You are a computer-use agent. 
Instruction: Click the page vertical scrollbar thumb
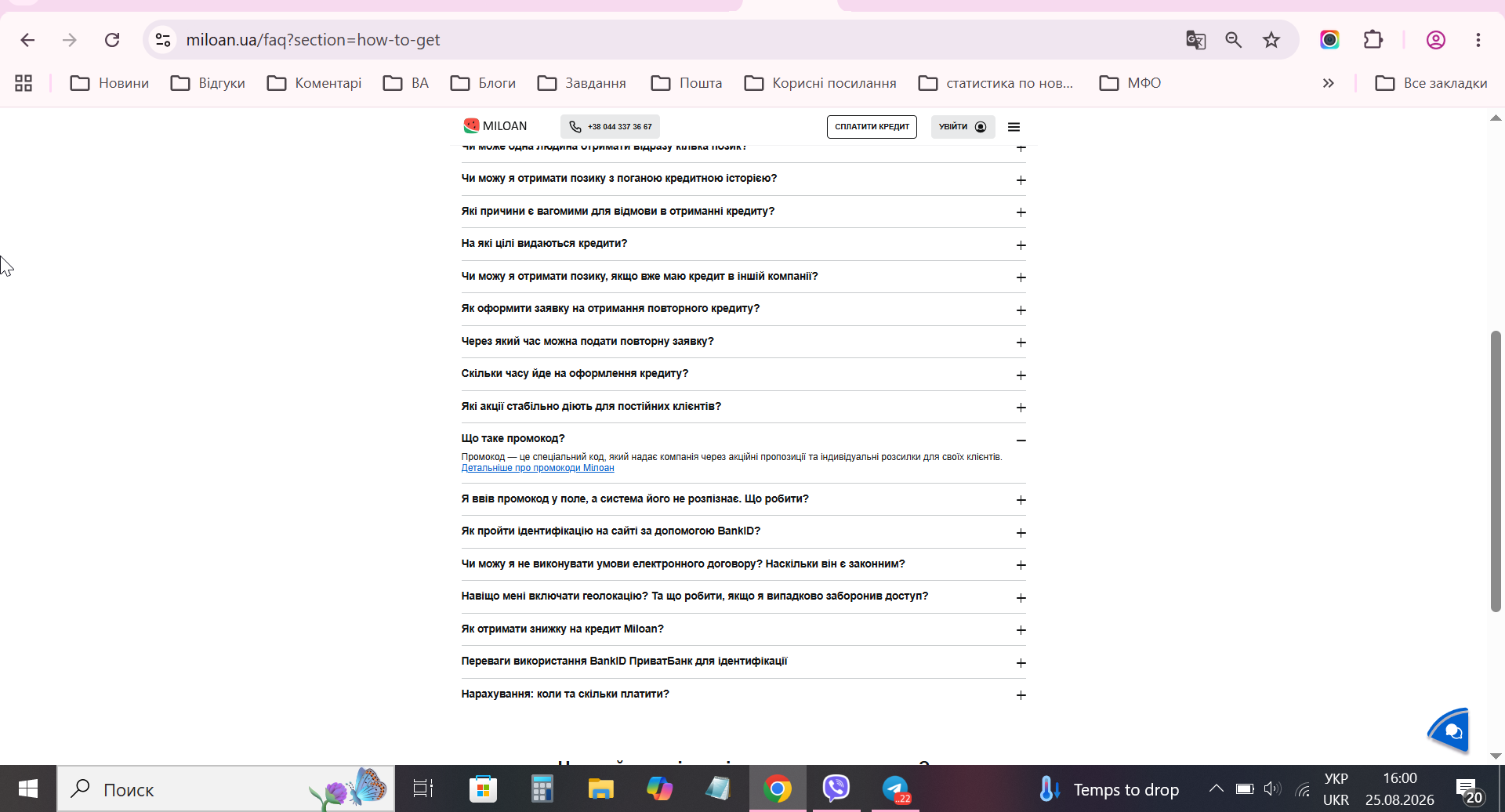[x=1496, y=471]
